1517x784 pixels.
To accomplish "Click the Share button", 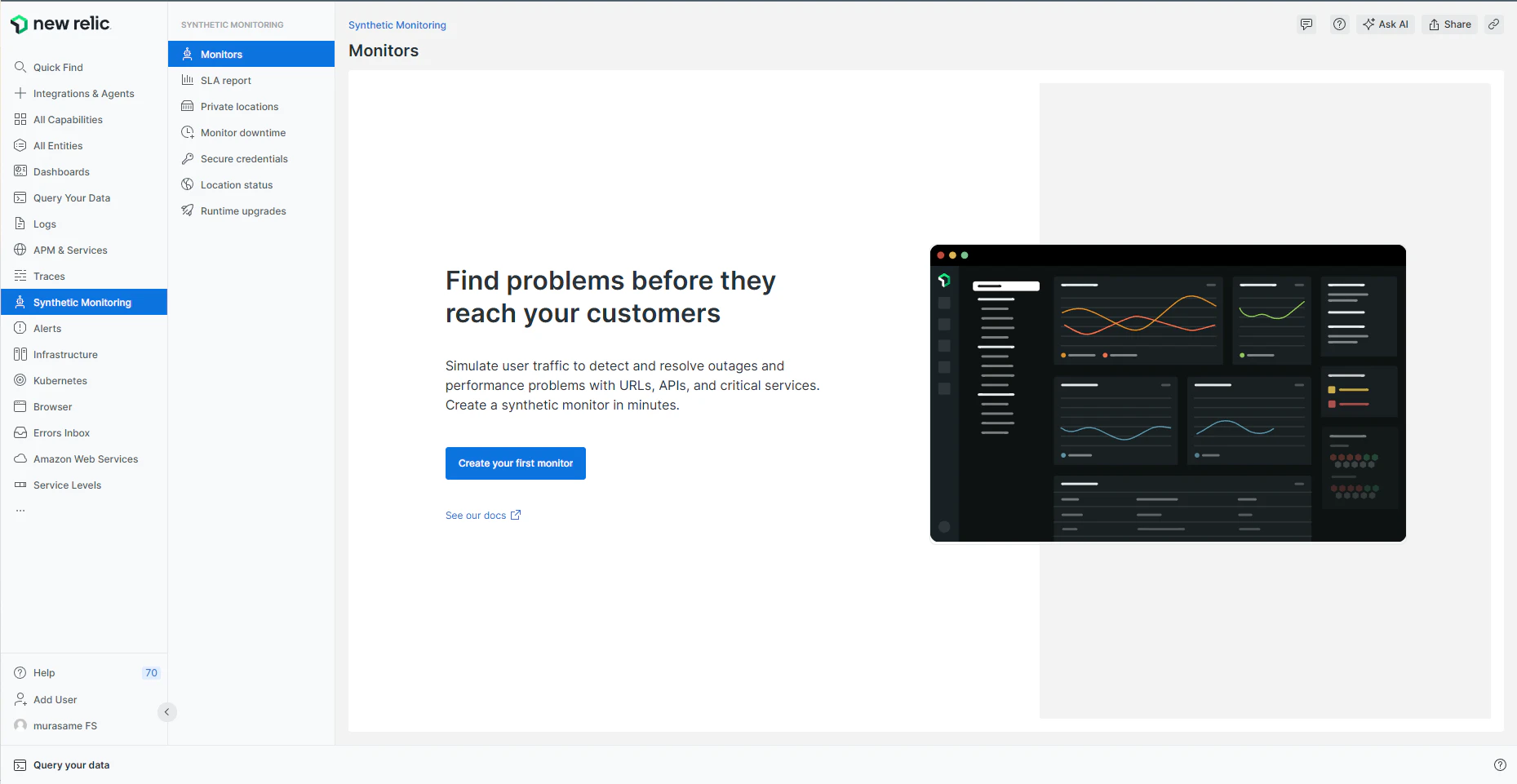I will 1450,24.
